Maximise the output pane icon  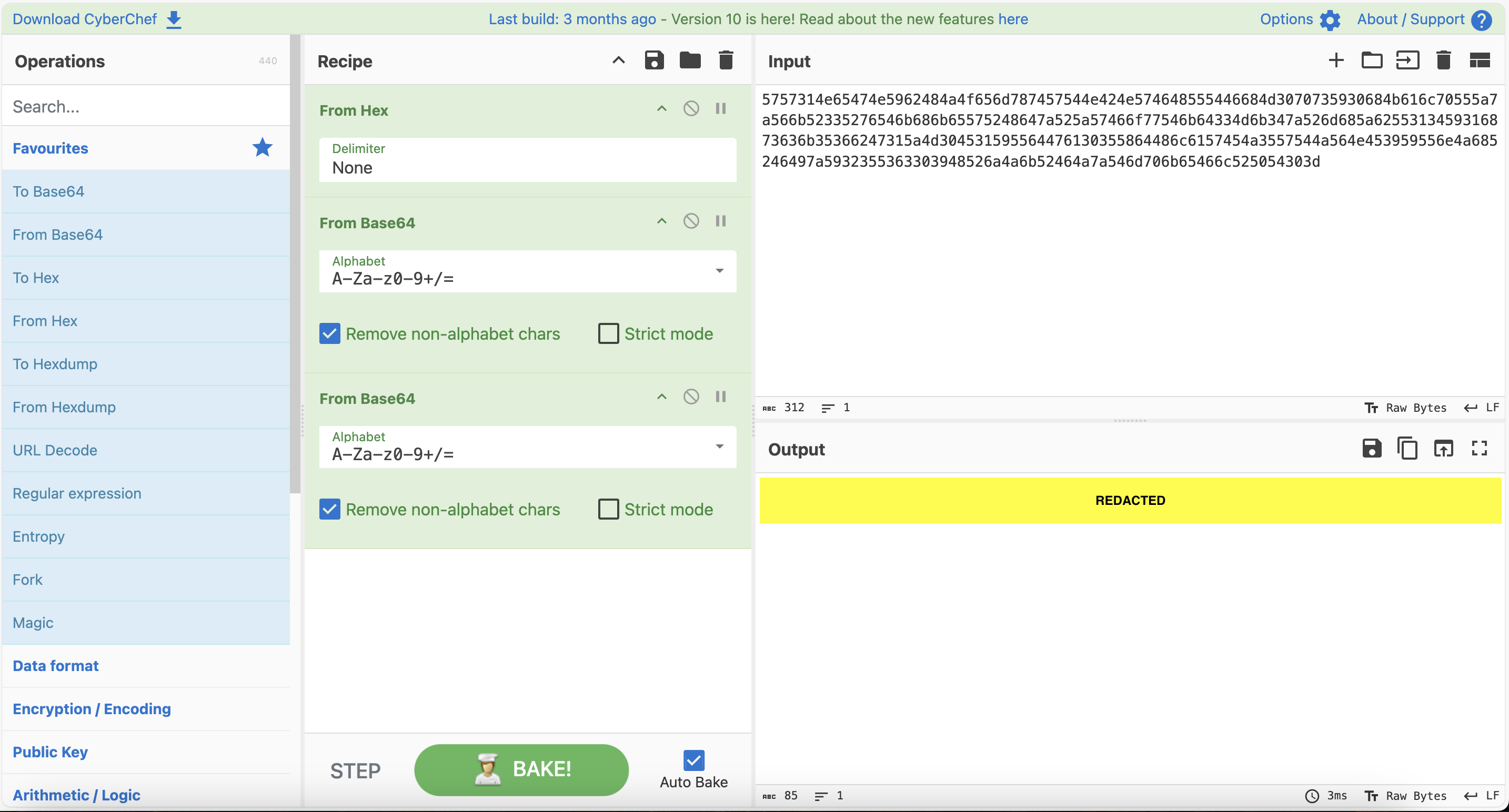1480,449
